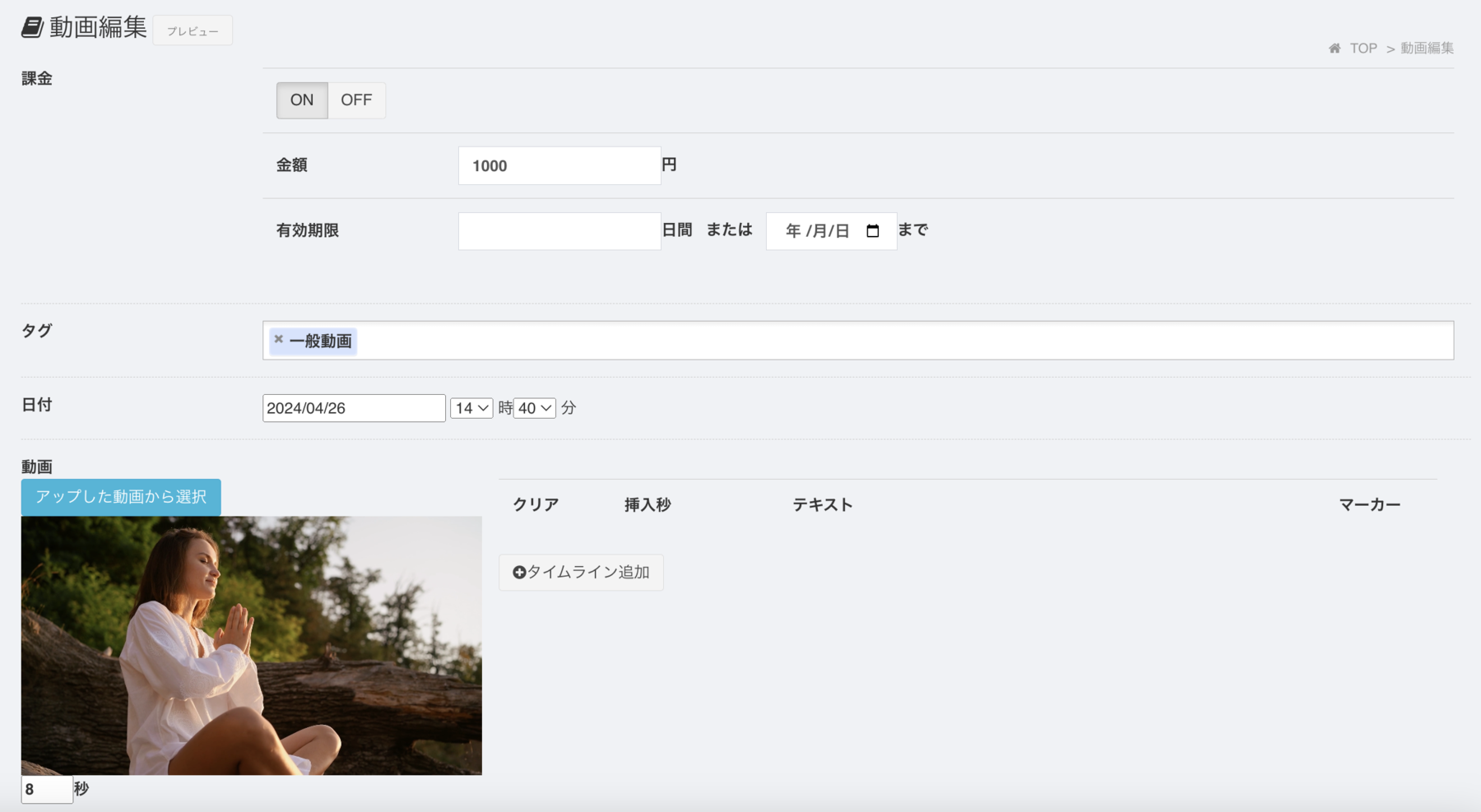Select the 一般動画 tag chip
The width and height of the screenshot is (1481, 812).
tap(313, 341)
